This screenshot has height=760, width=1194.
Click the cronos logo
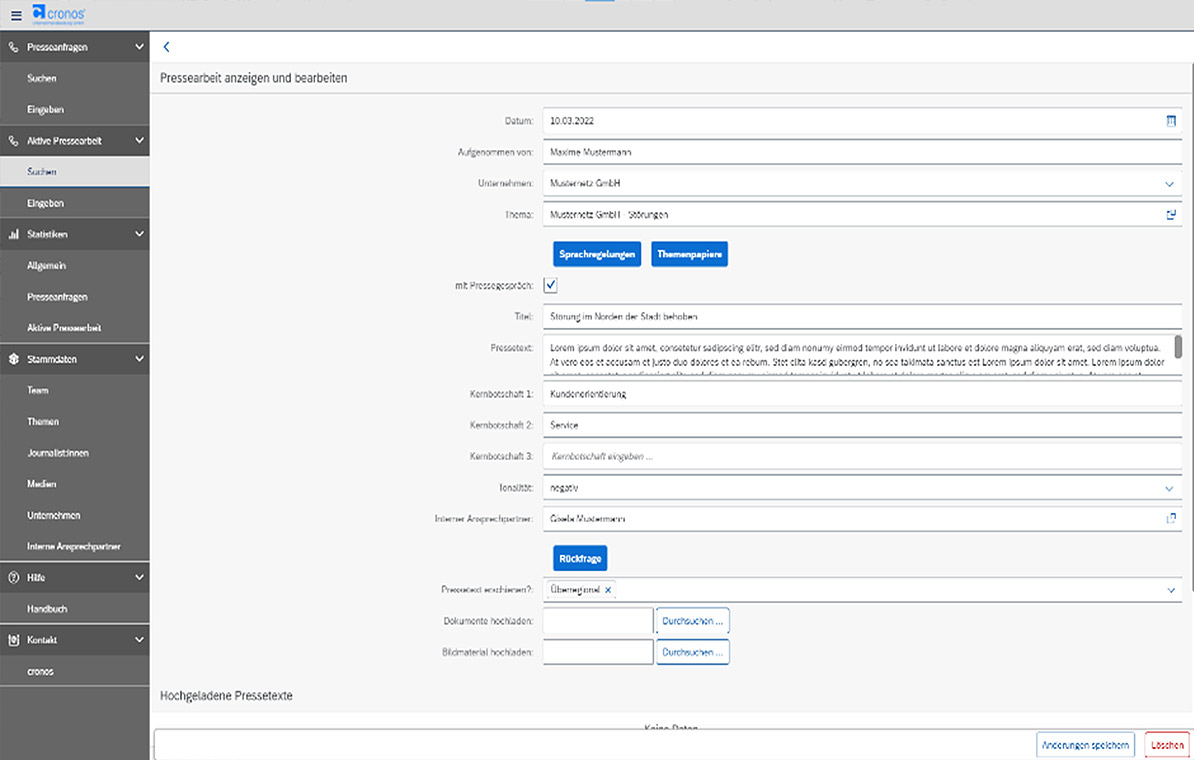pos(58,13)
